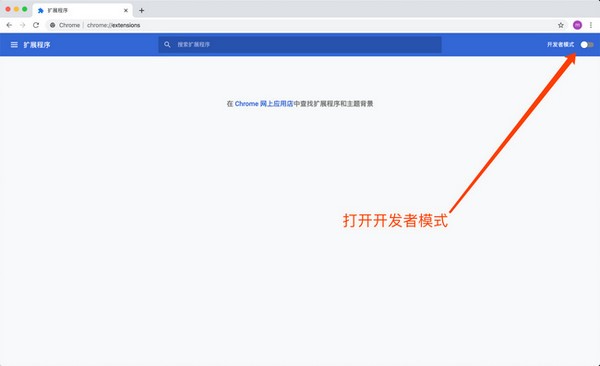The height and width of the screenshot is (366, 600).
Task: Go back with the browser back arrow
Action: [x=9, y=25]
